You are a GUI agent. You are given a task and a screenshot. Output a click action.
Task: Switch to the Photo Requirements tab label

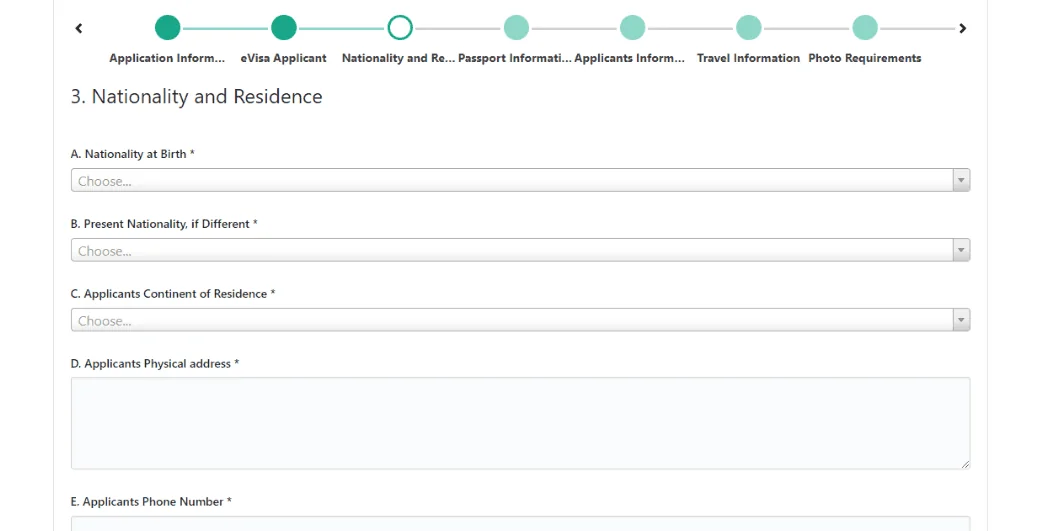(864, 58)
